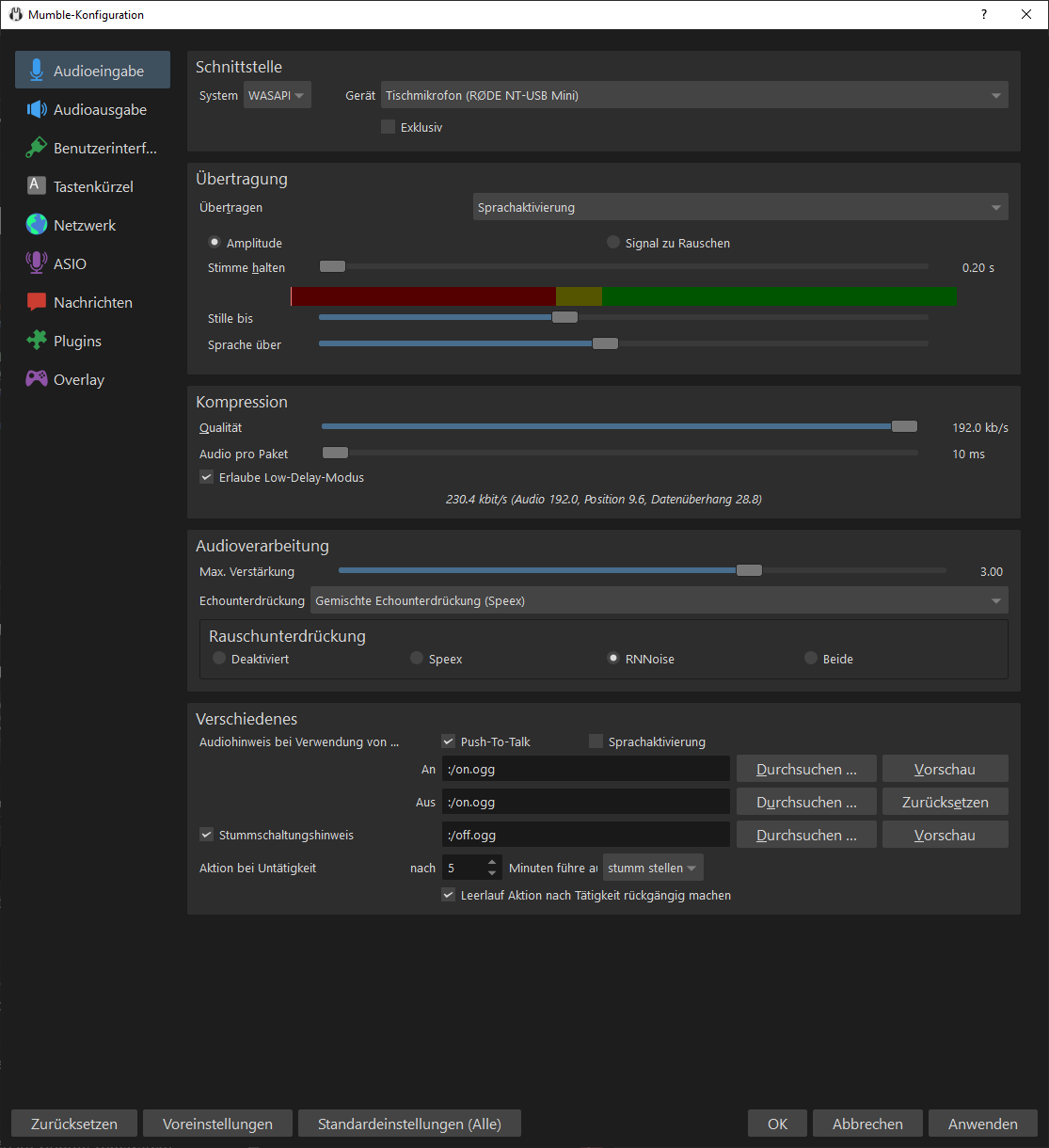Click Vorschau next to the An sound
The image size is (1049, 1148).
[946, 769]
